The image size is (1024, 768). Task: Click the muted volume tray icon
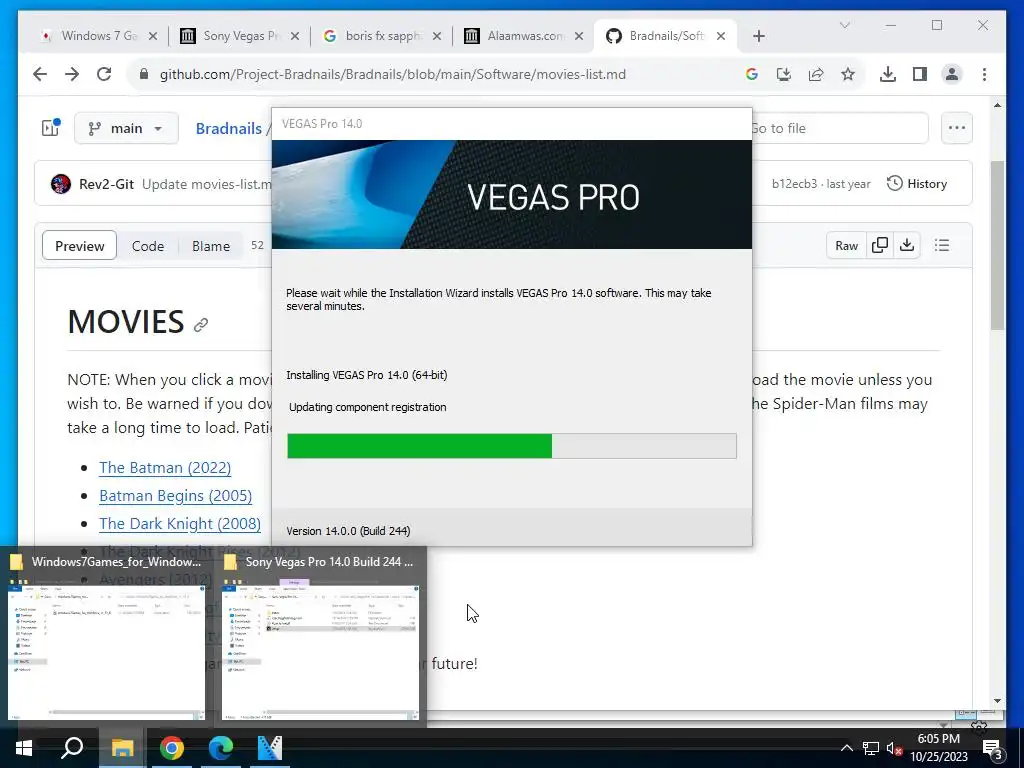click(x=894, y=748)
